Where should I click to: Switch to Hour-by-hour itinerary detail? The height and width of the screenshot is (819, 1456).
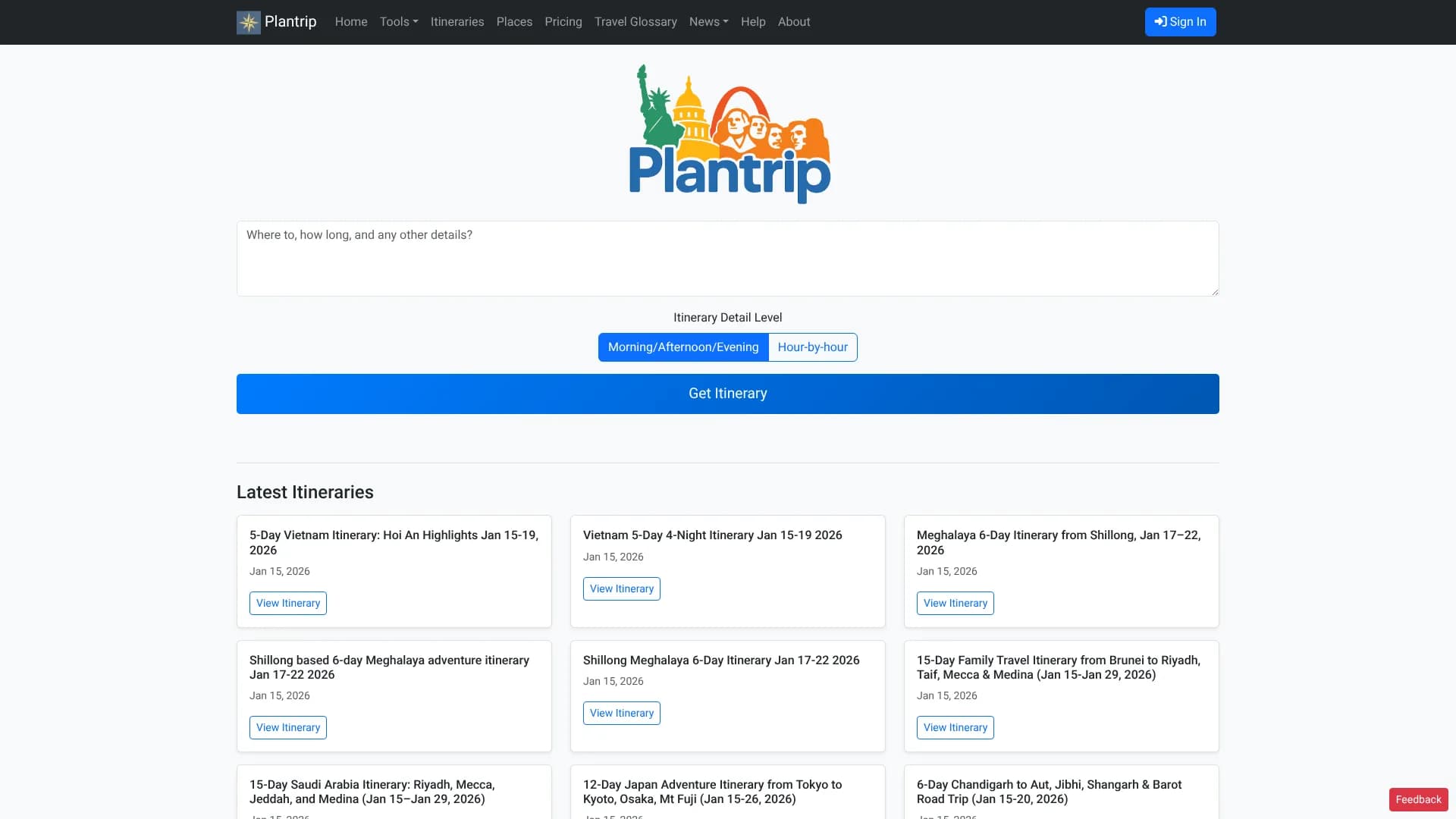click(812, 347)
